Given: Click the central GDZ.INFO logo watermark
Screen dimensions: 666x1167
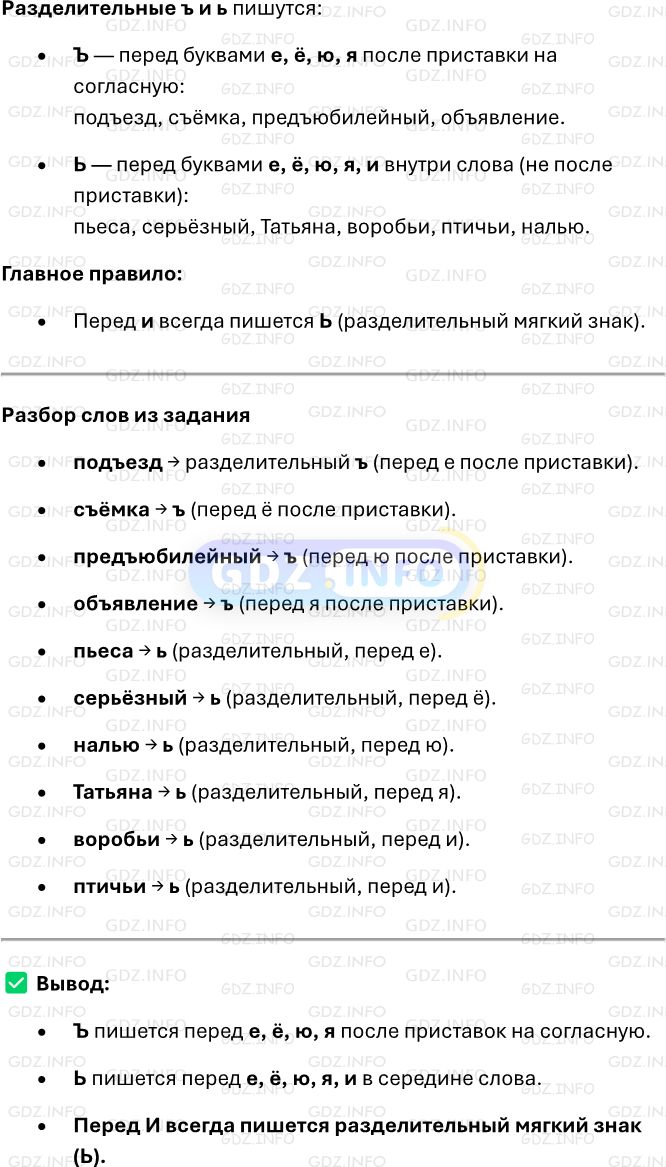Looking at the screenshot, I should tap(337, 574).
